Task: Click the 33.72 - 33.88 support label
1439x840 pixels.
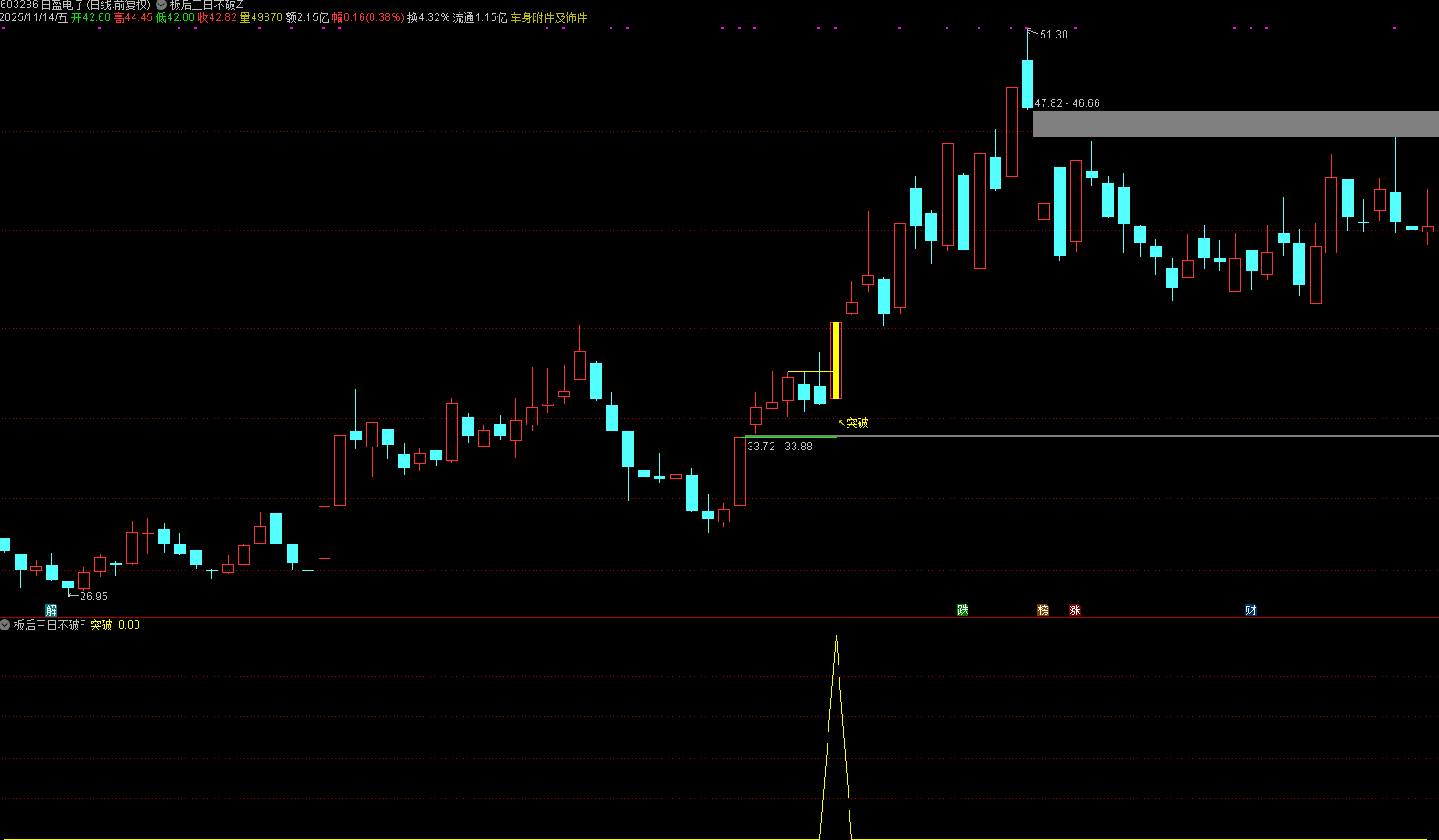Action: (780, 447)
